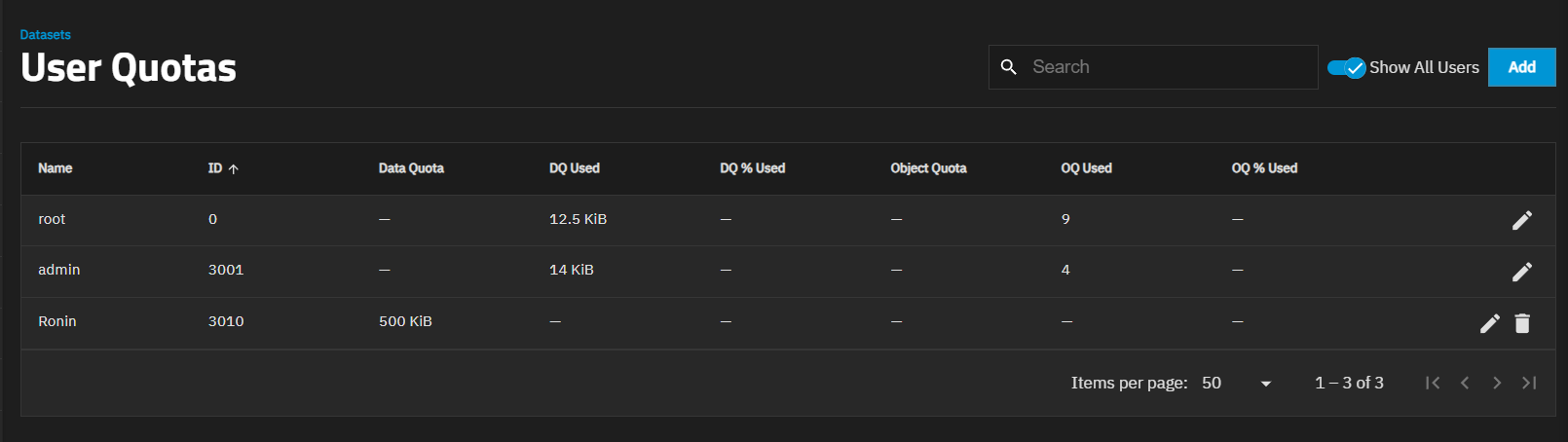Go to the last page
The width and height of the screenshot is (1568, 442).
(x=1529, y=383)
